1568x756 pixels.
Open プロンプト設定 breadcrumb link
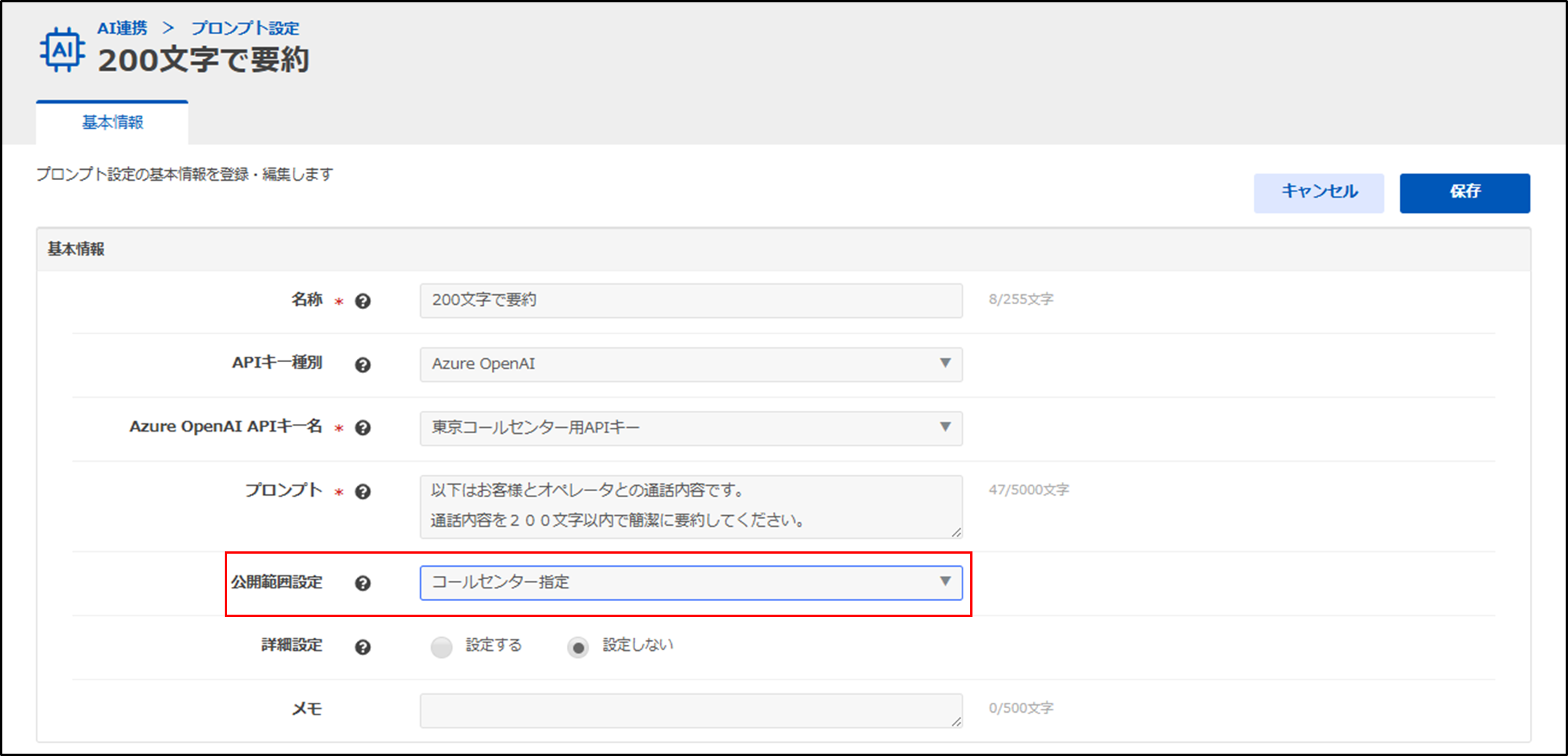point(245,28)
